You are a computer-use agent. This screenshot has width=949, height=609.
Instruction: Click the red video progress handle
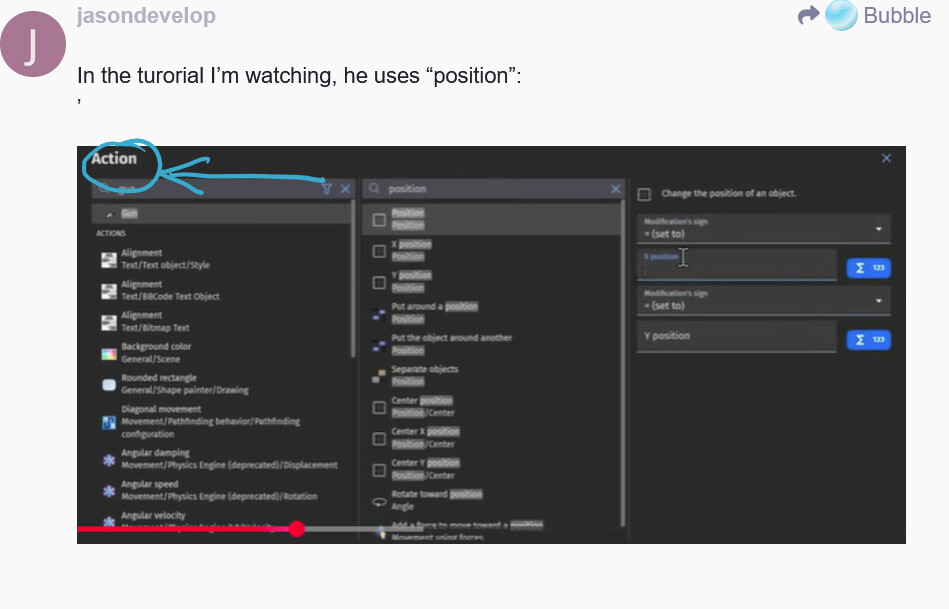click(296, 528)
